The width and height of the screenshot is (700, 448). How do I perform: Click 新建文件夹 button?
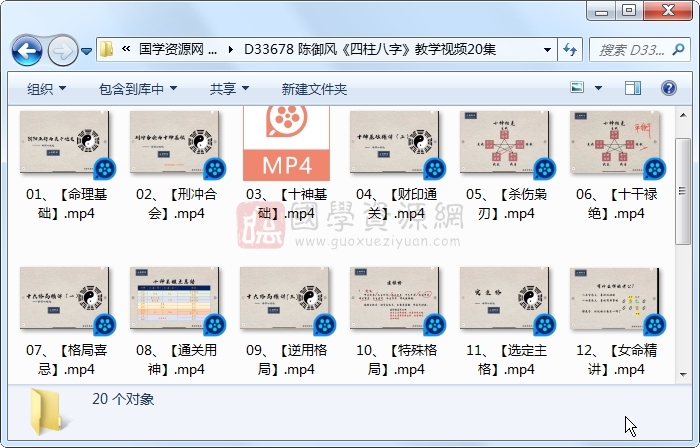coord(314,89)
